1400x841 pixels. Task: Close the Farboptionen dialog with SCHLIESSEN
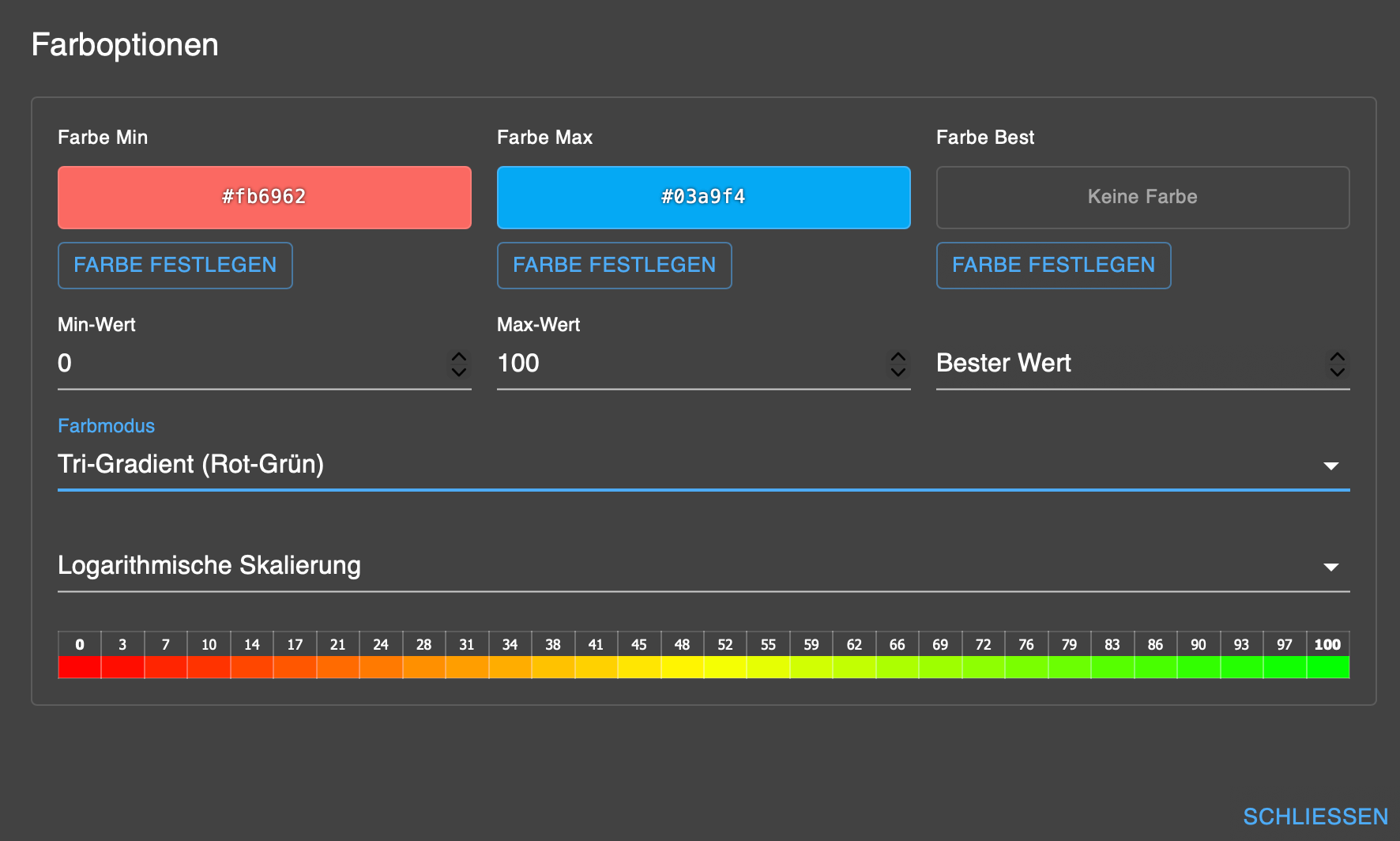coord(1315,816)
